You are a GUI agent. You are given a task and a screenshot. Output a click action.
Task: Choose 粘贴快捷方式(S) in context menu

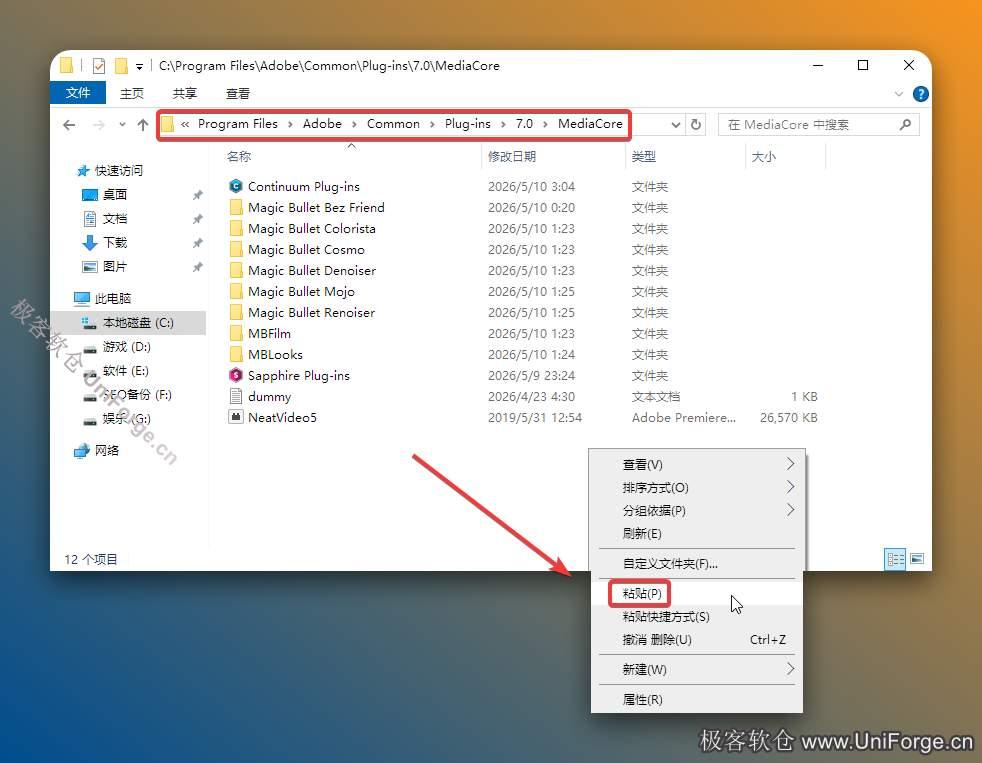666,616
